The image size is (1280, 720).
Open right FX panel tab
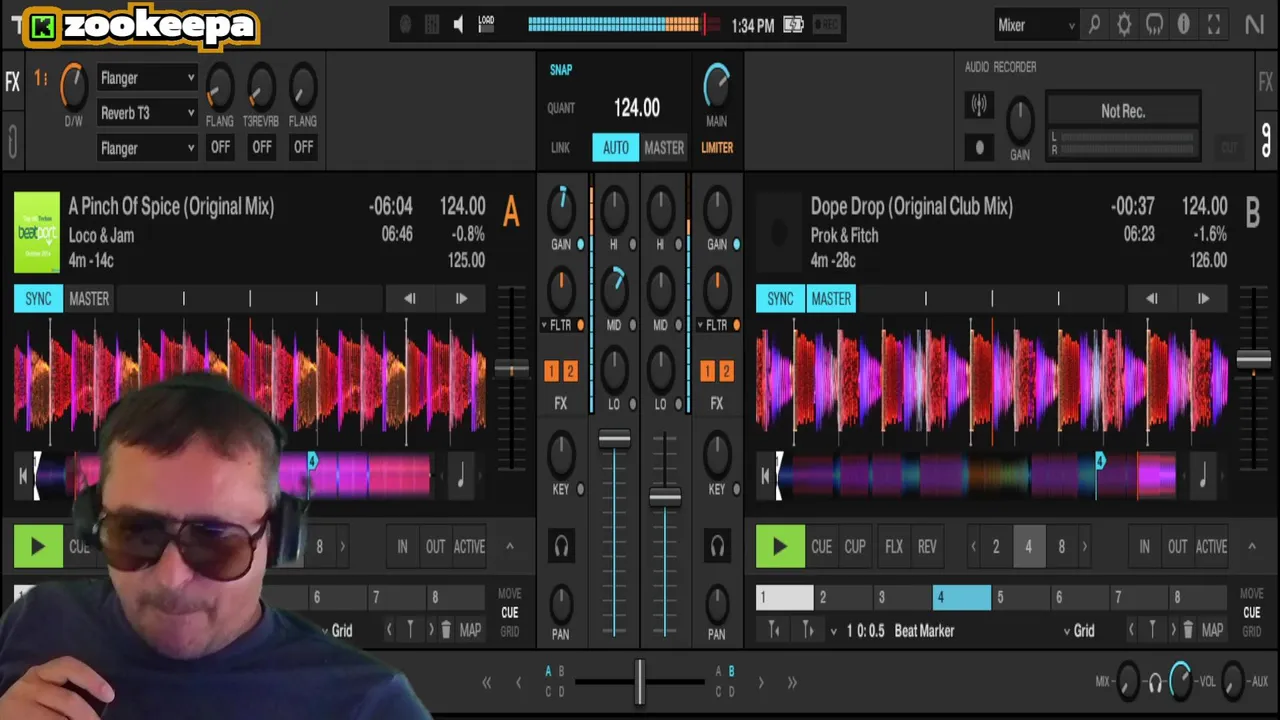point(1266,82)
